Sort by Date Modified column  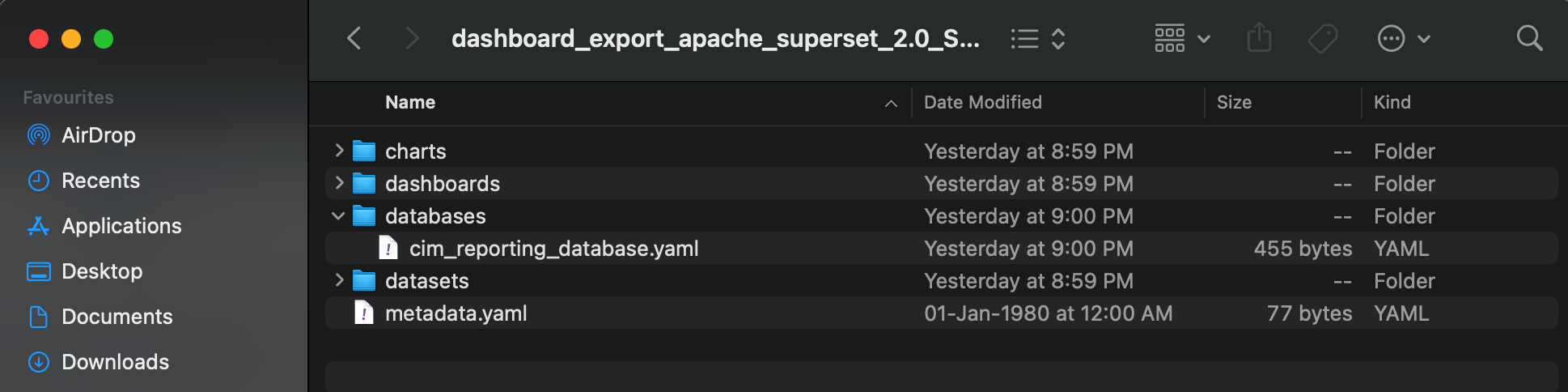(x=982, y=102)
